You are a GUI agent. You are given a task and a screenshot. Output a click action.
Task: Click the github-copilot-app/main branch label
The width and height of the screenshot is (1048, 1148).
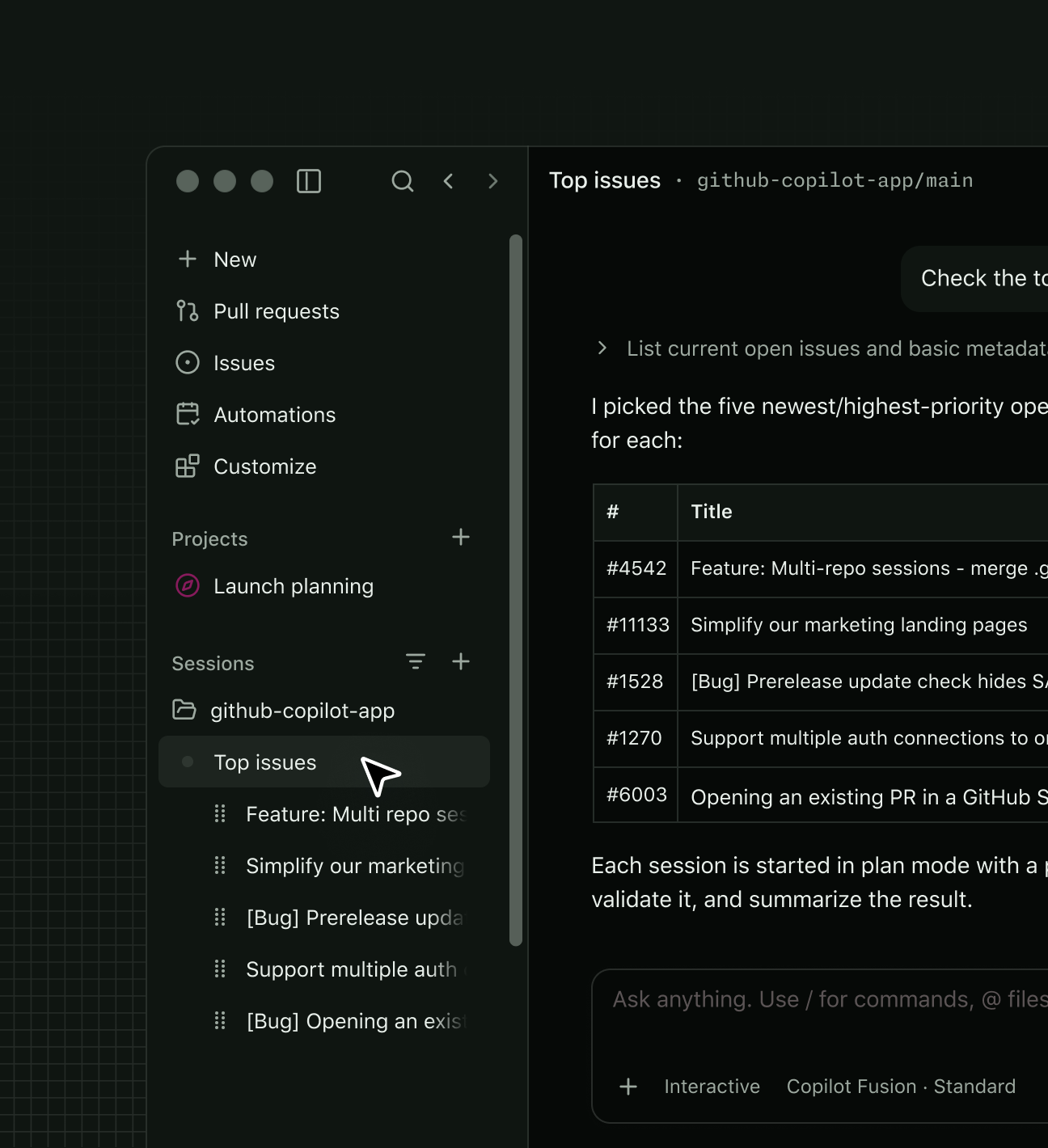835,180
